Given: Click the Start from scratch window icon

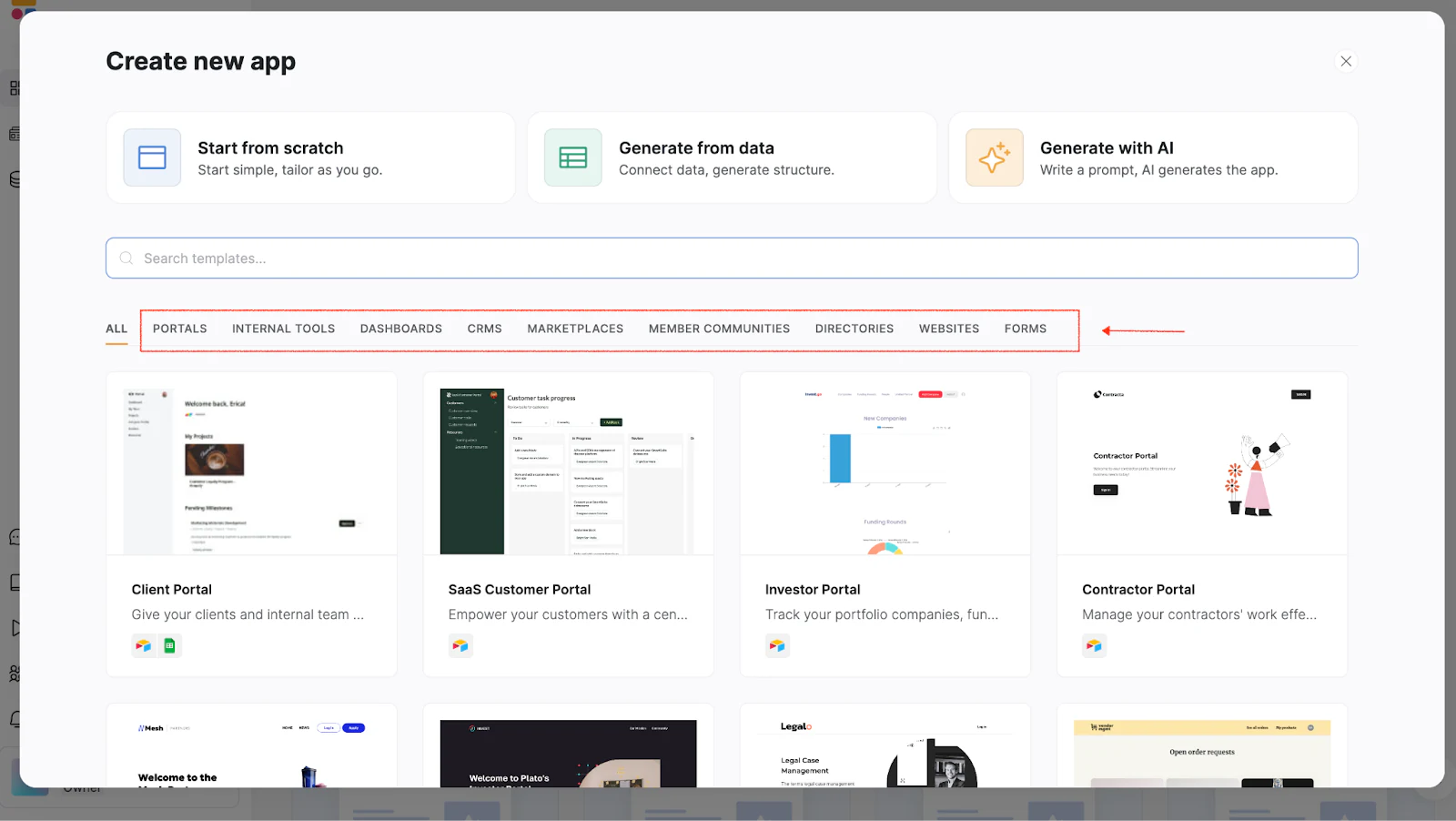Looking at the screenshot, I should 152,157.
